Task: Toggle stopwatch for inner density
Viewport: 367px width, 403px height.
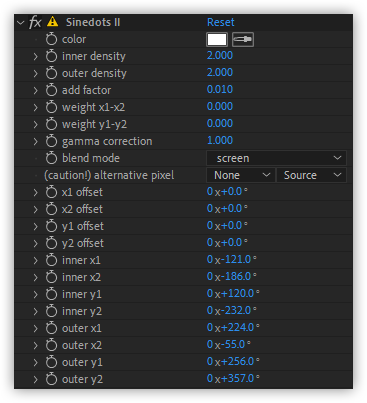Action: 51,56
